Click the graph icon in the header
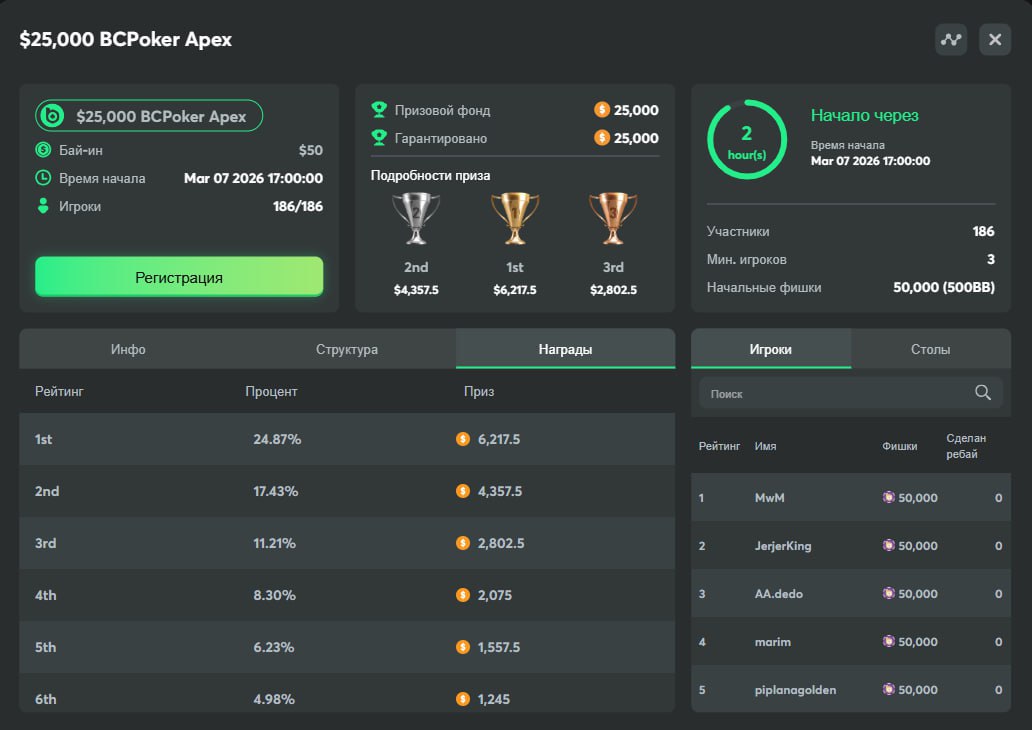 951,39
